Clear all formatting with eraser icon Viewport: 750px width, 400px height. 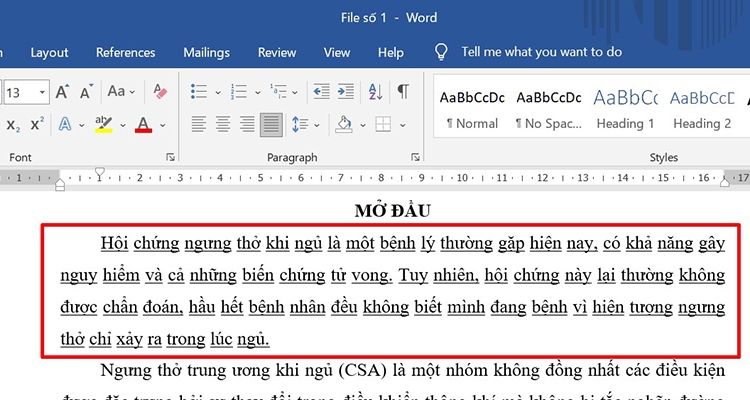160,91
